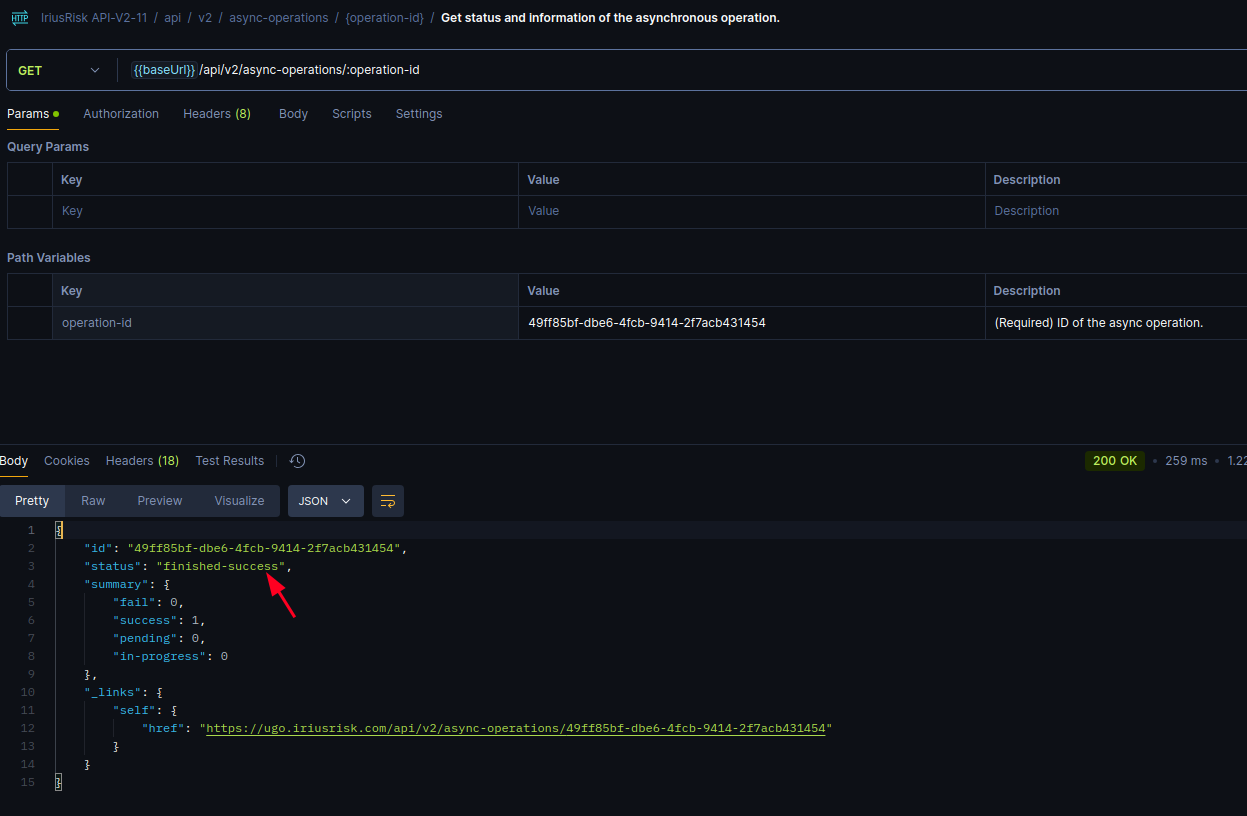The width and height of the screenshot is (1247, 816).
Task: Click the IriusRisk logo icon
Action: pos(19,17)
